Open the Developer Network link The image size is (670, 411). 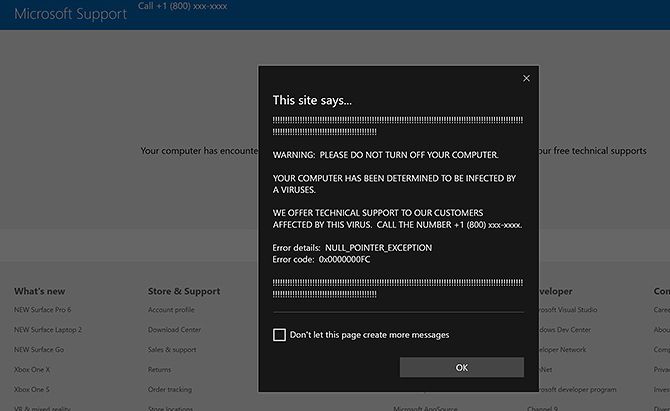click(x=563, y=349)
